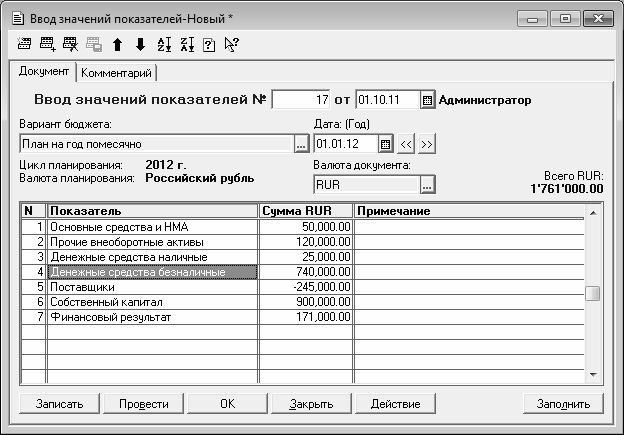Sort rows ascending A to Z
Screen dimensions: 624x435
tap(165, 44)
